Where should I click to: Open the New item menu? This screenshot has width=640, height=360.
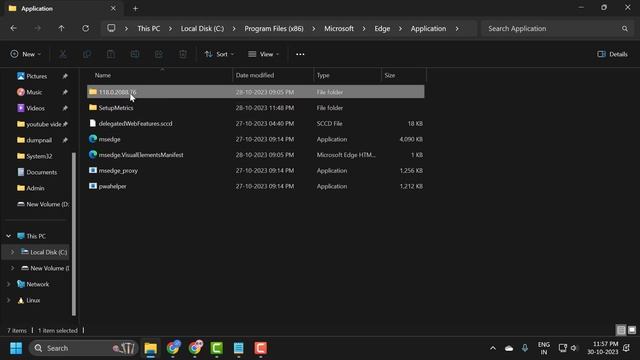point(26,54)
